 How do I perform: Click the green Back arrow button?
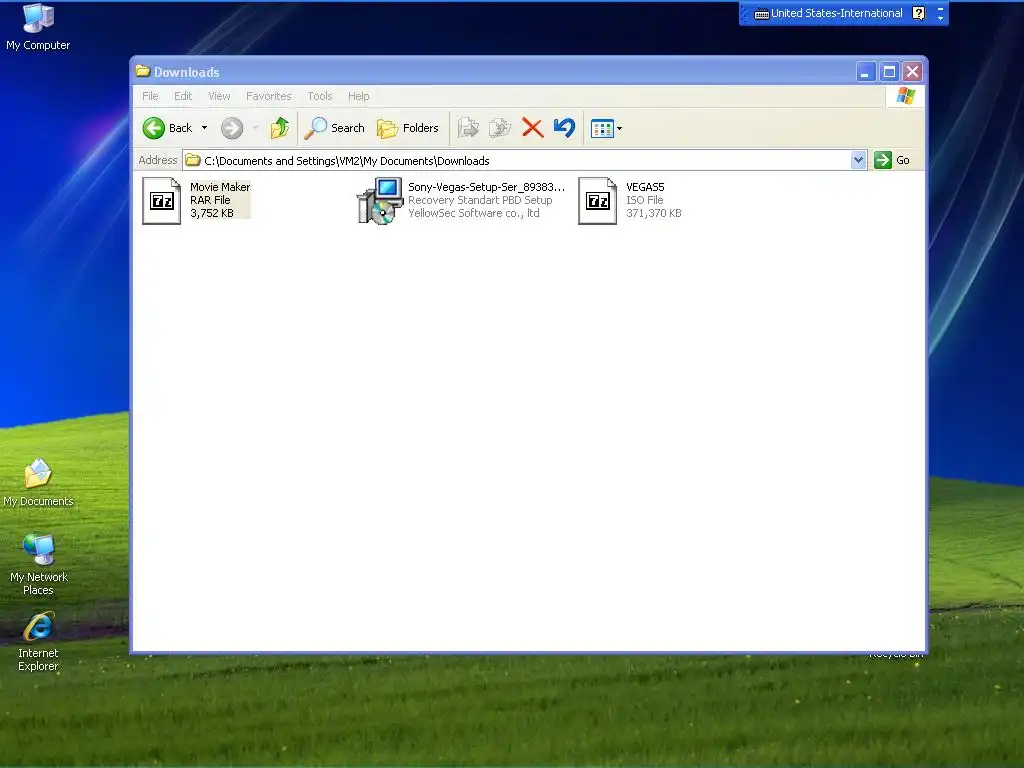pos(154,128)
